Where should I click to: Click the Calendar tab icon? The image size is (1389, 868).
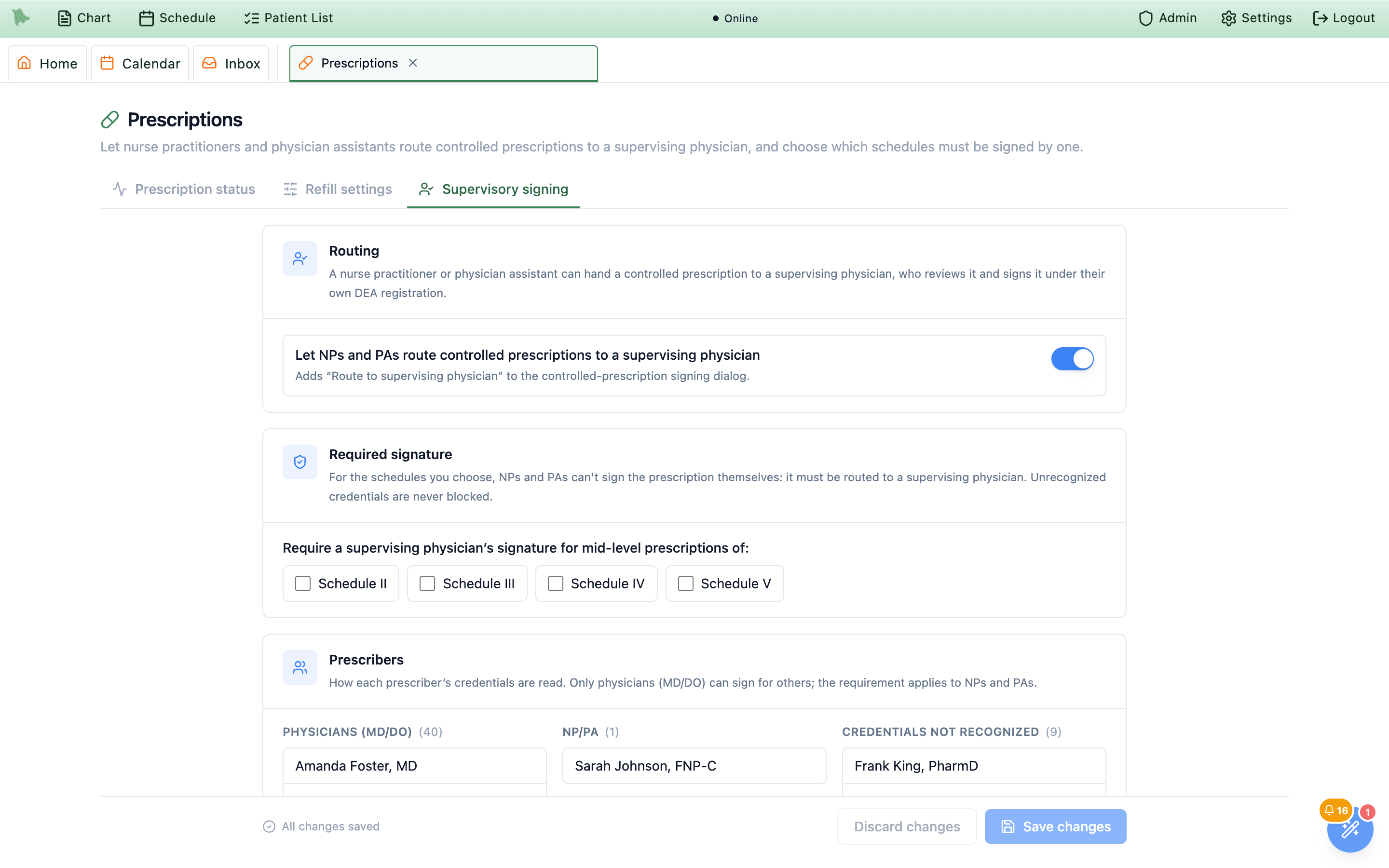(x=108, y=63)
